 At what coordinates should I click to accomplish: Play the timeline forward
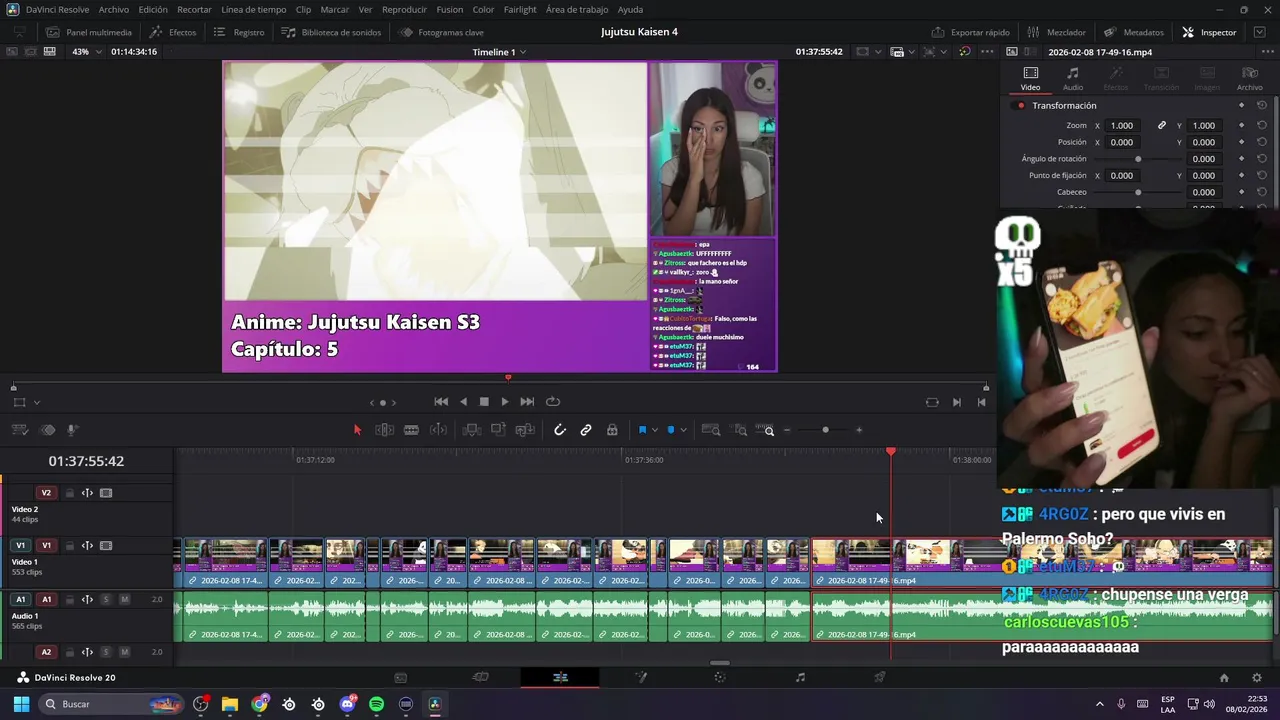pyautogui.click(x=504, y=402)
